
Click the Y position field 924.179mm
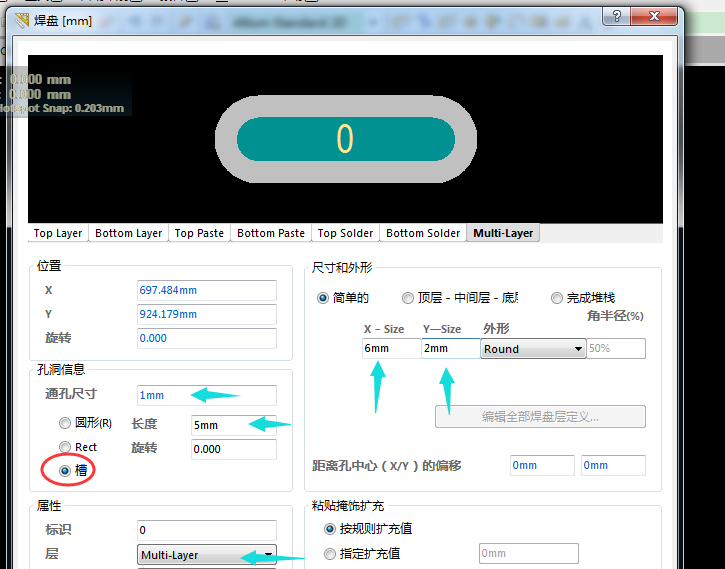click(207, 314)
